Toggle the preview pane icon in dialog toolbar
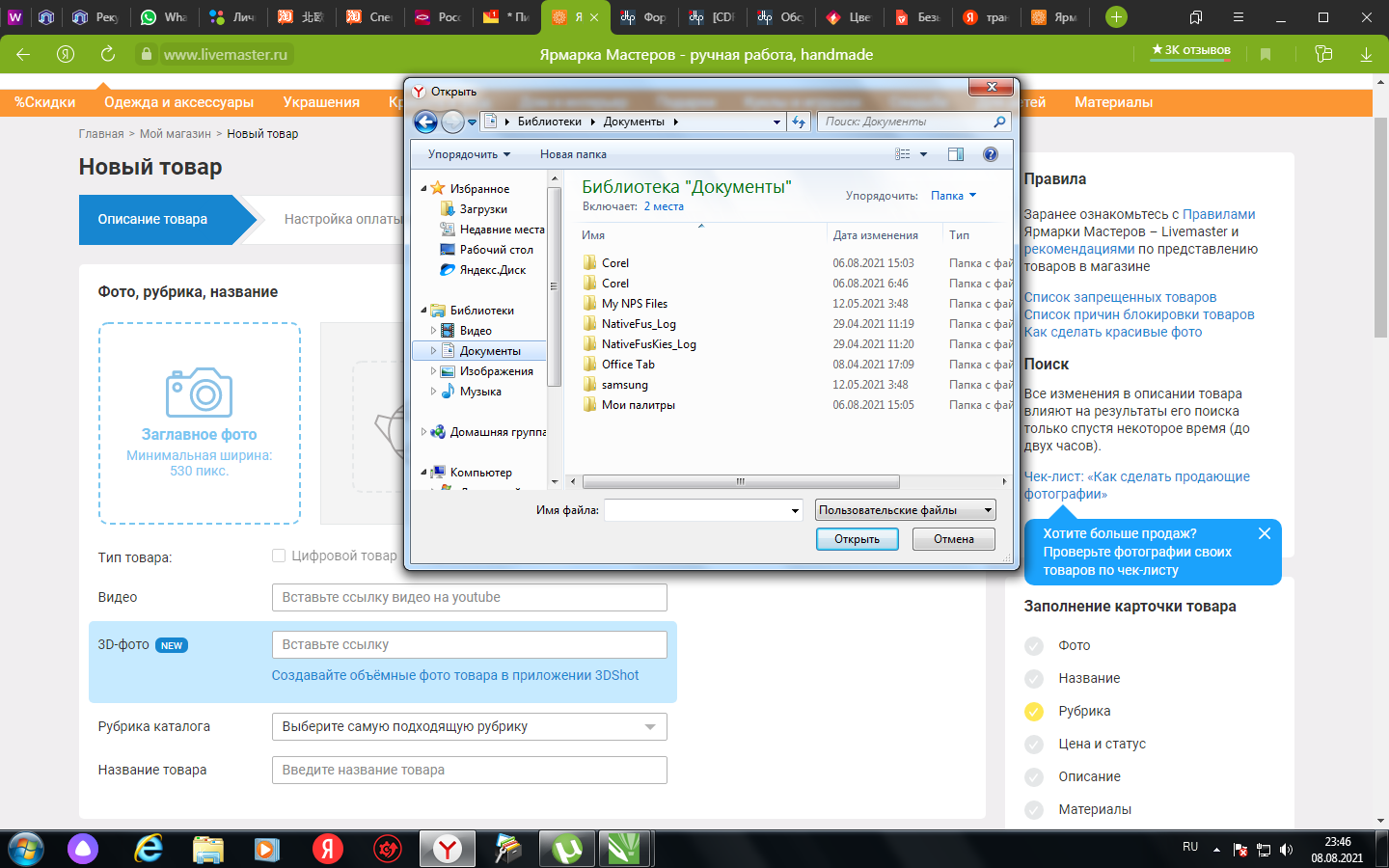Screen dimensions: 1389x868 pyautogui.click(x=956, y=154)
